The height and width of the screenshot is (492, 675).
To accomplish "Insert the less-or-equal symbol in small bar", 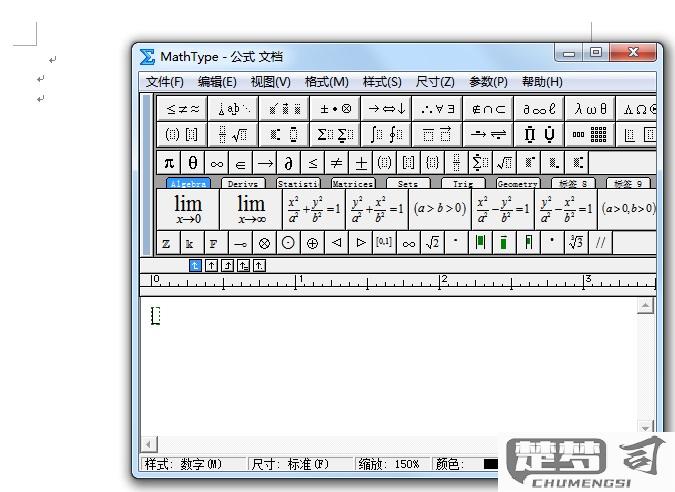I will click(313, 163).
